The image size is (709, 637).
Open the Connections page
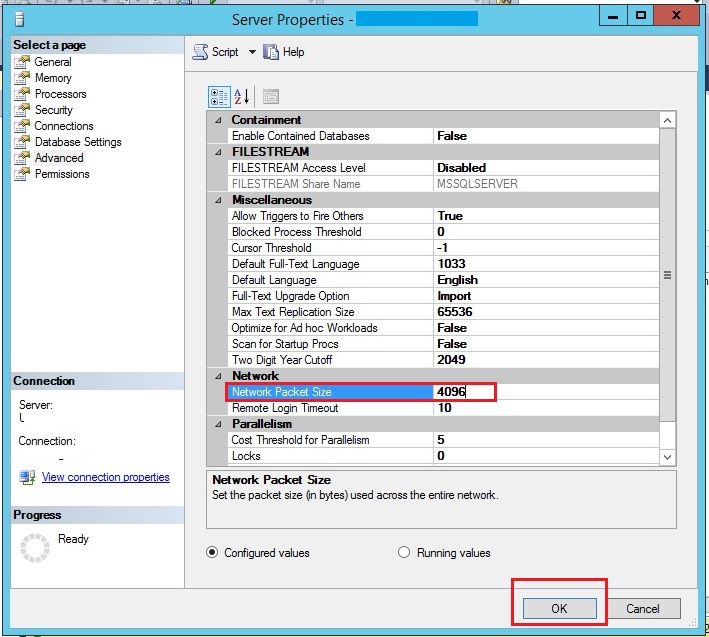(64, 126)
